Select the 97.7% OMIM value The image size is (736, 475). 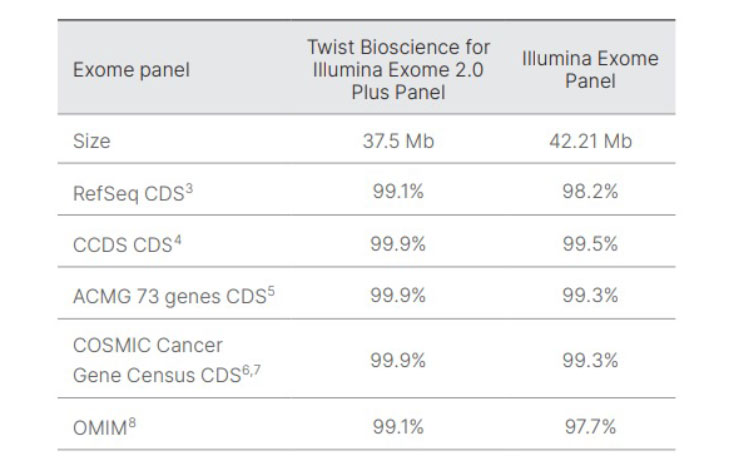590,427
